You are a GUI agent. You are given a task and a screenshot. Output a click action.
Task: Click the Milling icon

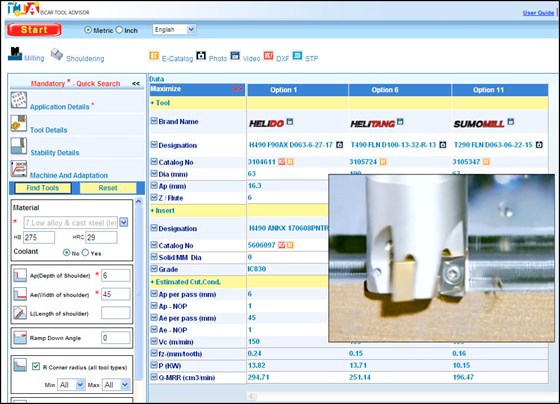15,54
